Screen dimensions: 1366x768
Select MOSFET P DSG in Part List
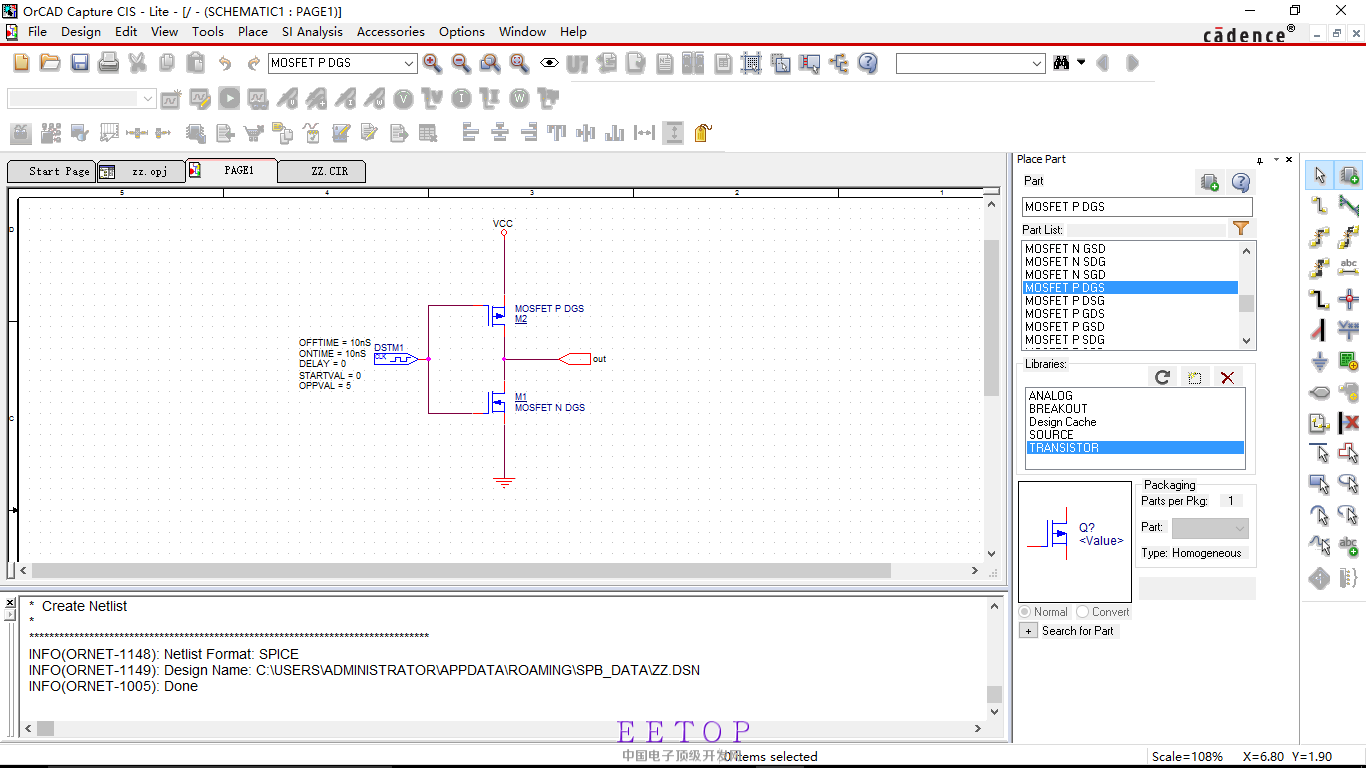pos(1065,301)
